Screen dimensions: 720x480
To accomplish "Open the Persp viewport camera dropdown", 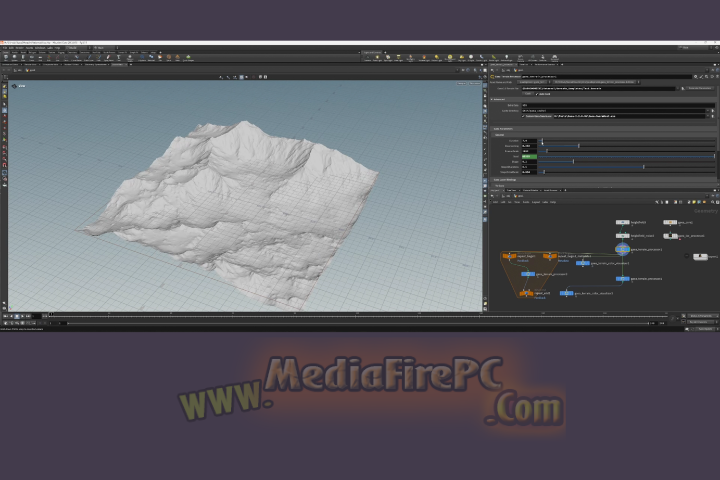I will point(461,84).
